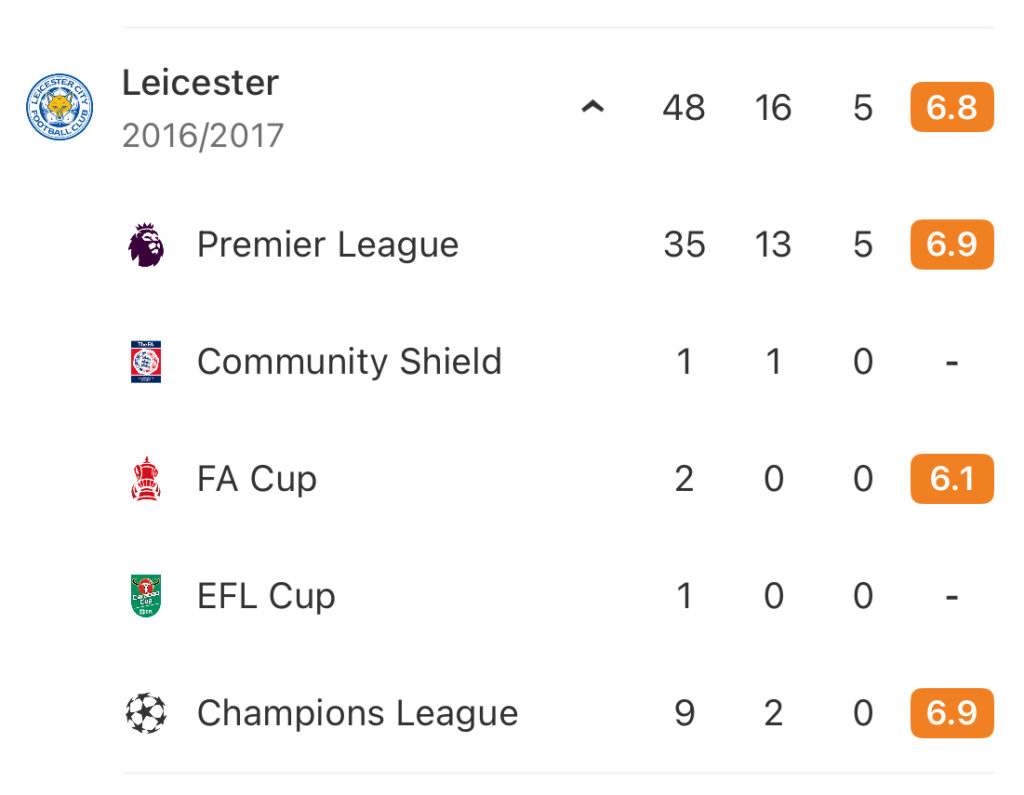Click the Champions League starball icon

click(146, 713)
